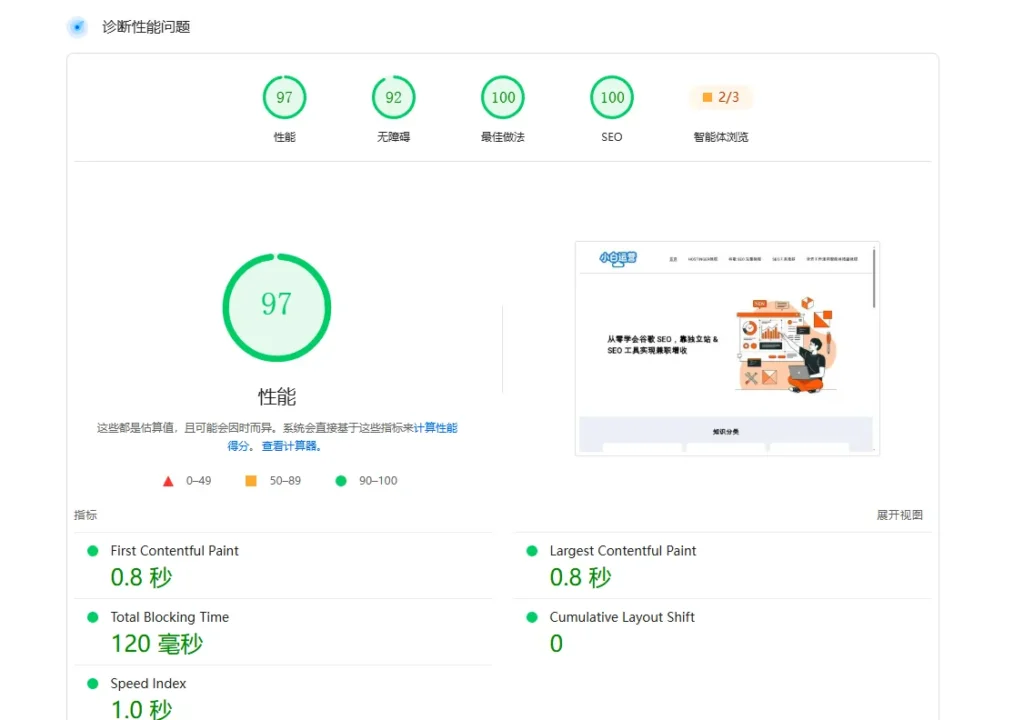Open the 查看计算器 link

point(291,446)
